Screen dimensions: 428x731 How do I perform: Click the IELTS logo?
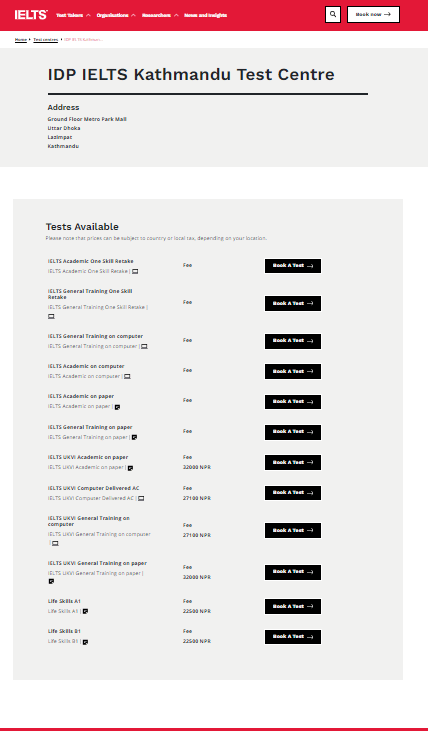point(31,15)
